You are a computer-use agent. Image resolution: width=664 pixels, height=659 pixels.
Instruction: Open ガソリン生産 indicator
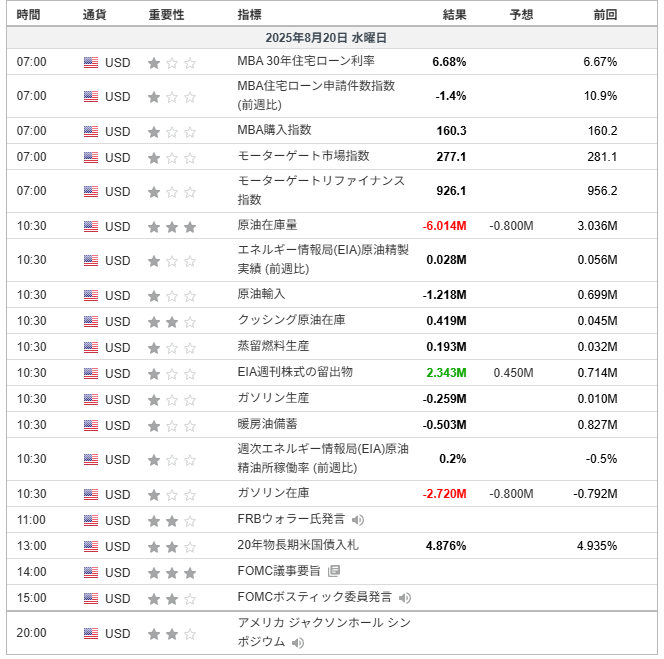[273, 397]
